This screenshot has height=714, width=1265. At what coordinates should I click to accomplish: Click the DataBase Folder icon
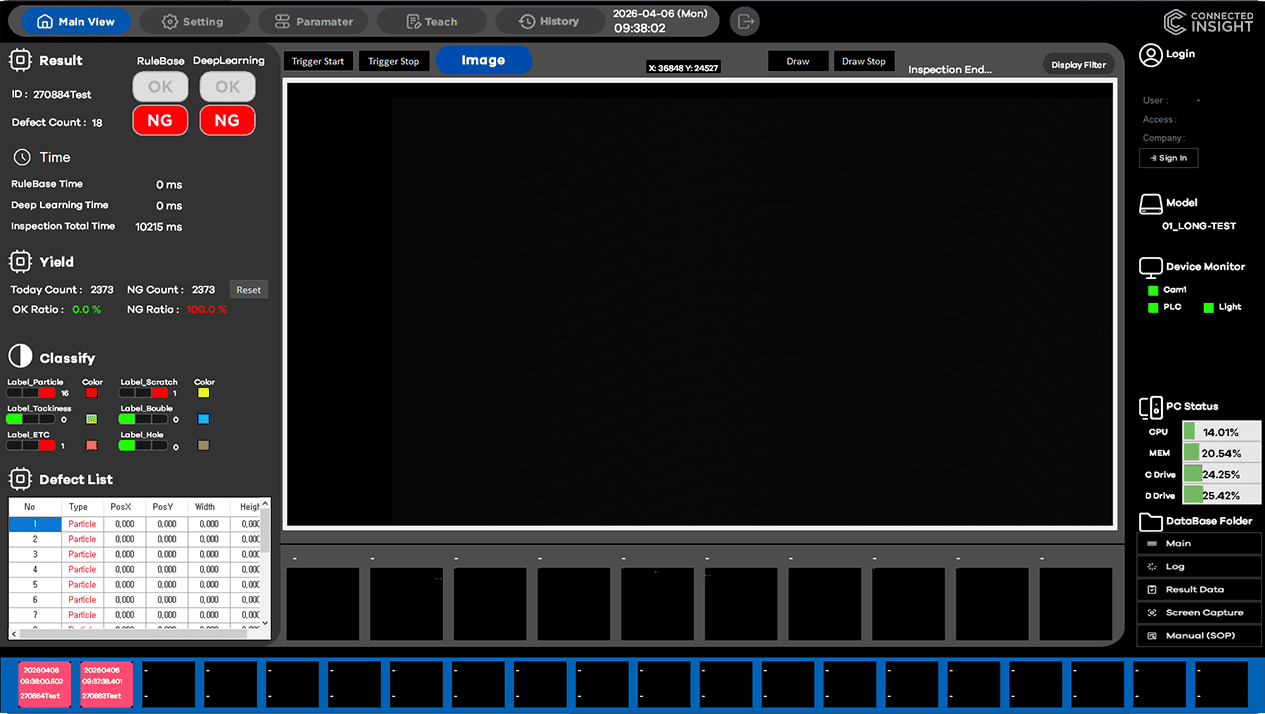[1151, 521]
